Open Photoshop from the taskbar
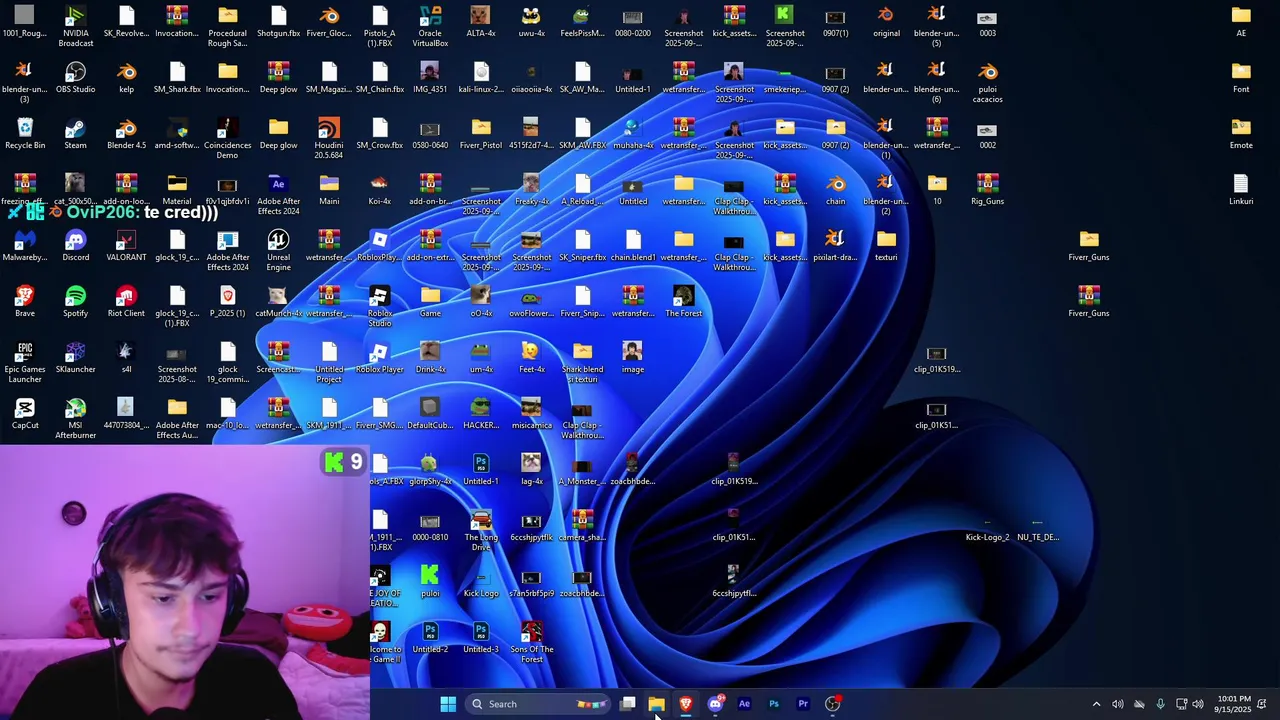 773,704
